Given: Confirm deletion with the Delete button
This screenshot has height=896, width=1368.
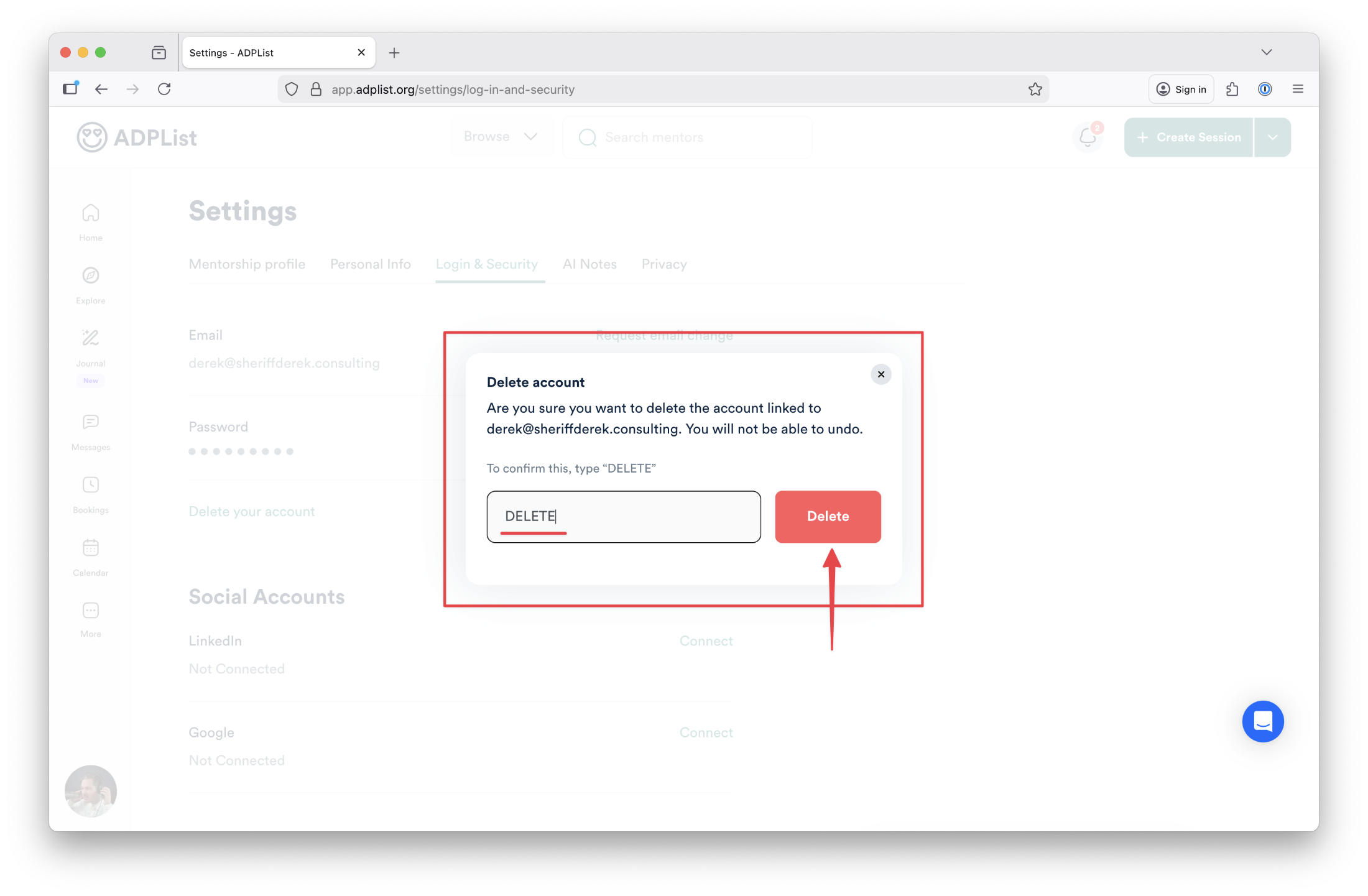Looking at the screenshot, I should [x=828, y=516].
